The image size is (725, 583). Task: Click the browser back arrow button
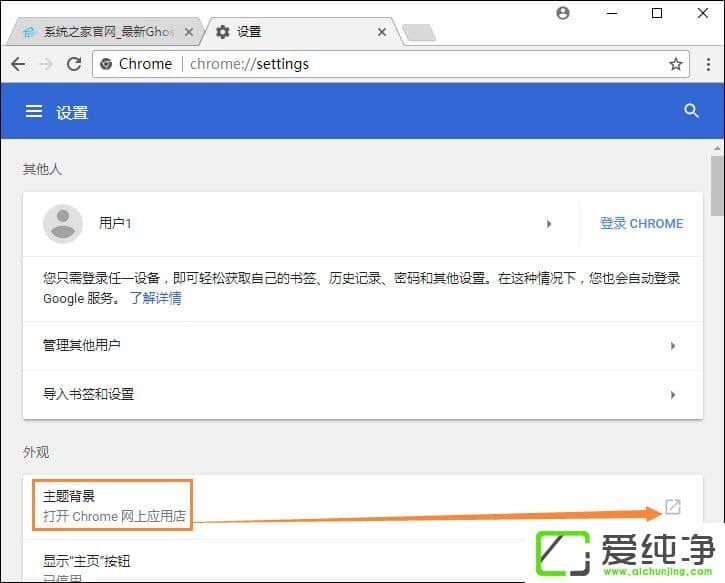(18, 64)
